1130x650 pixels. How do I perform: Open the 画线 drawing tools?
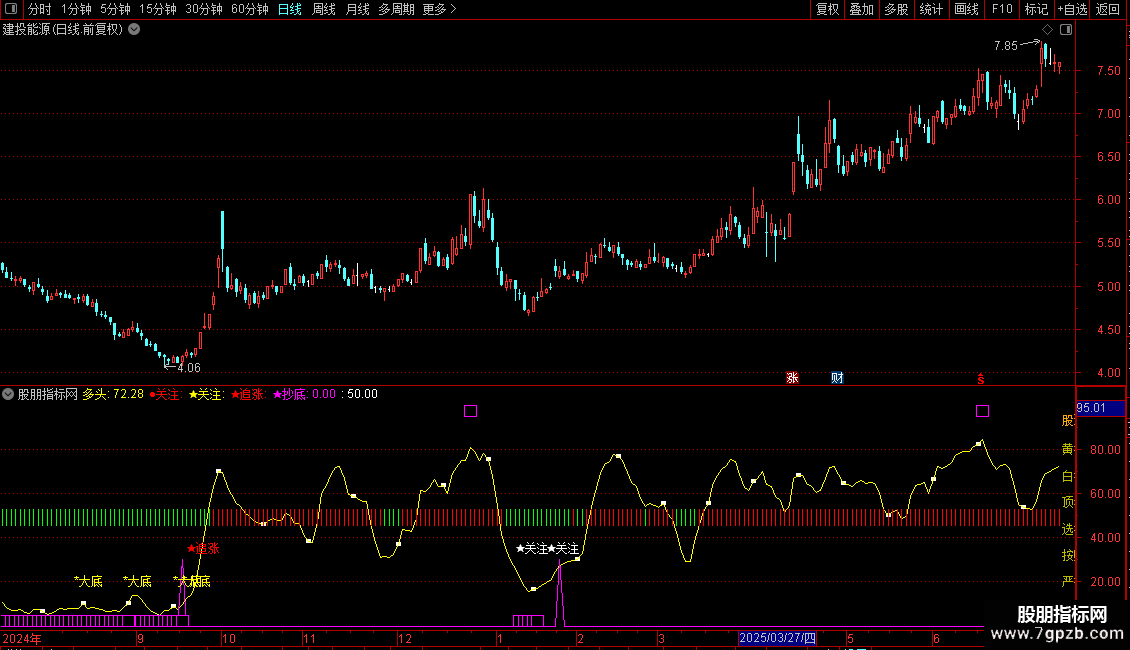click(966, 9)
